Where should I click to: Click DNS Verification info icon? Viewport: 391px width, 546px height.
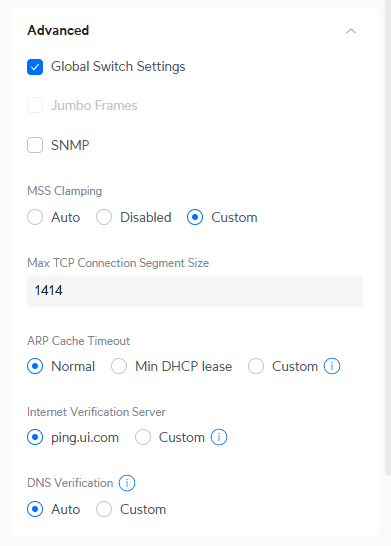127,483
